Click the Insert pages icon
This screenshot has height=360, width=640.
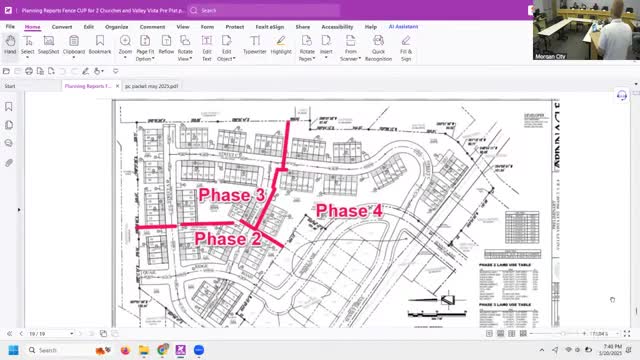(x=326, y=40)
